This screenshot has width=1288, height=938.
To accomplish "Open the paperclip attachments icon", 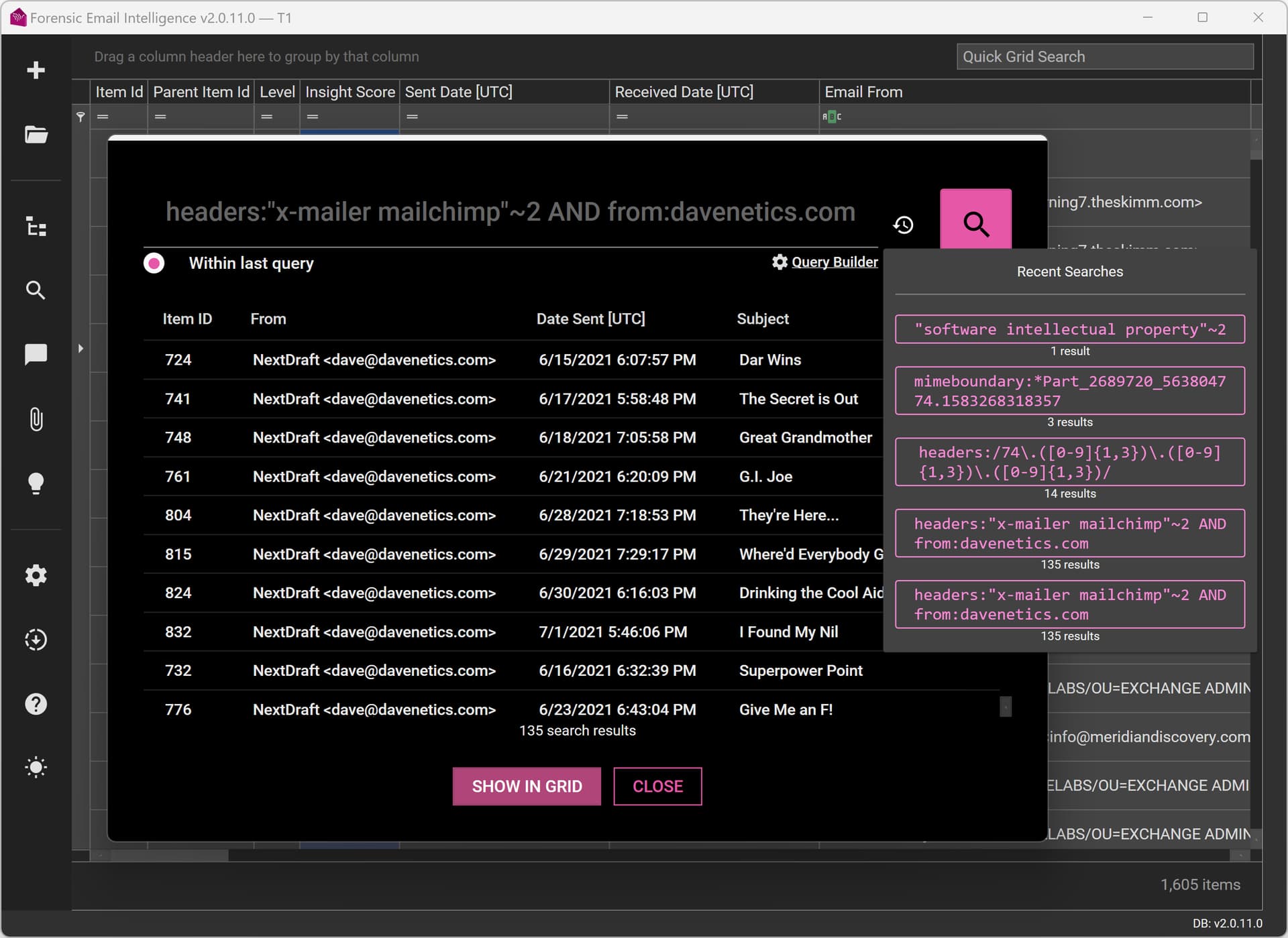I will click(36, 419).
